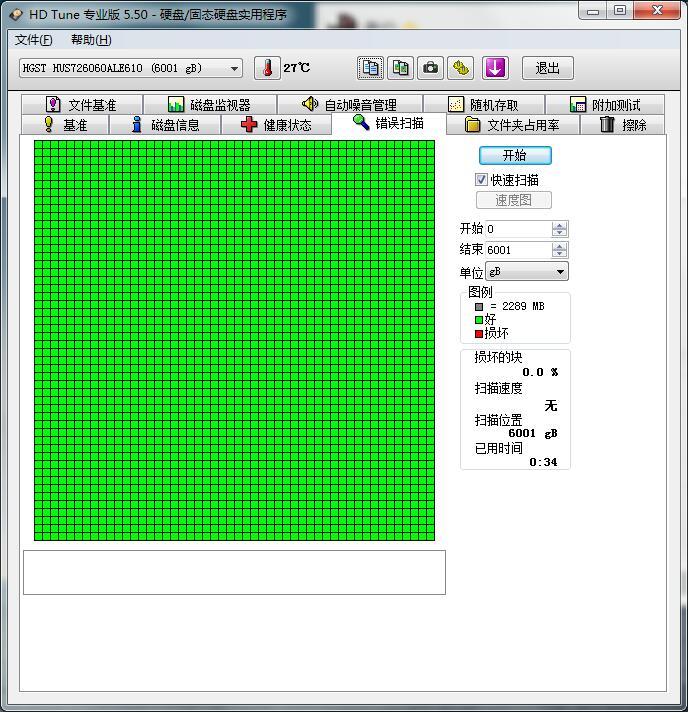Click the 无 scan speed value
Screen dimensions: 688x712
point(551,405)
